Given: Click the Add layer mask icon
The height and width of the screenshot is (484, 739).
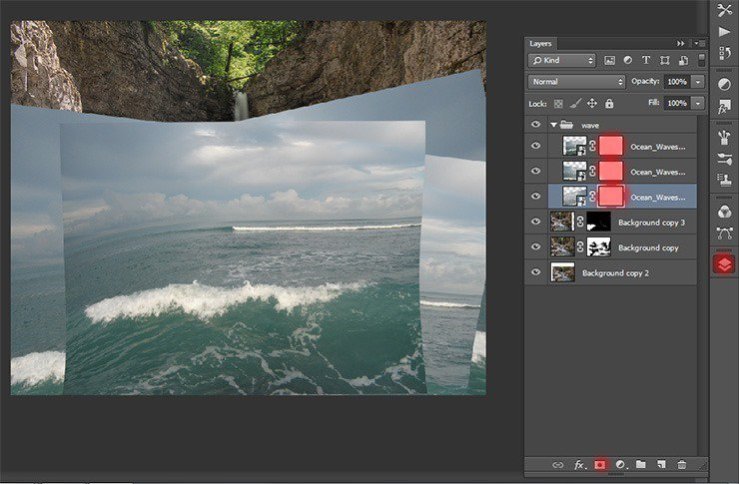Looking at the screenshot, I should tap(600, 465).
